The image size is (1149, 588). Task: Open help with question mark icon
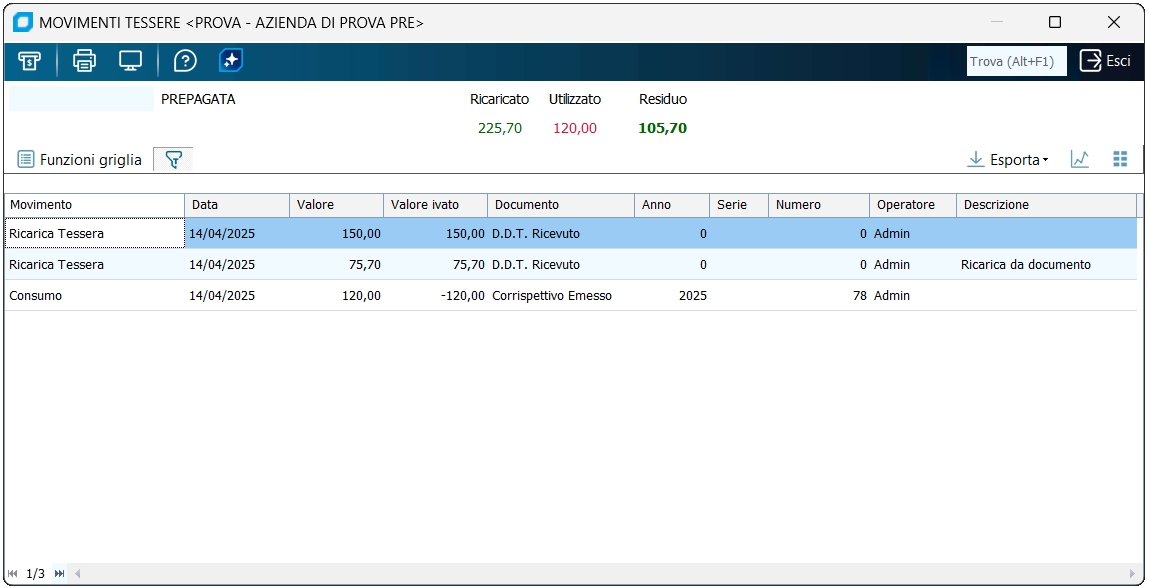pos(185,61)
